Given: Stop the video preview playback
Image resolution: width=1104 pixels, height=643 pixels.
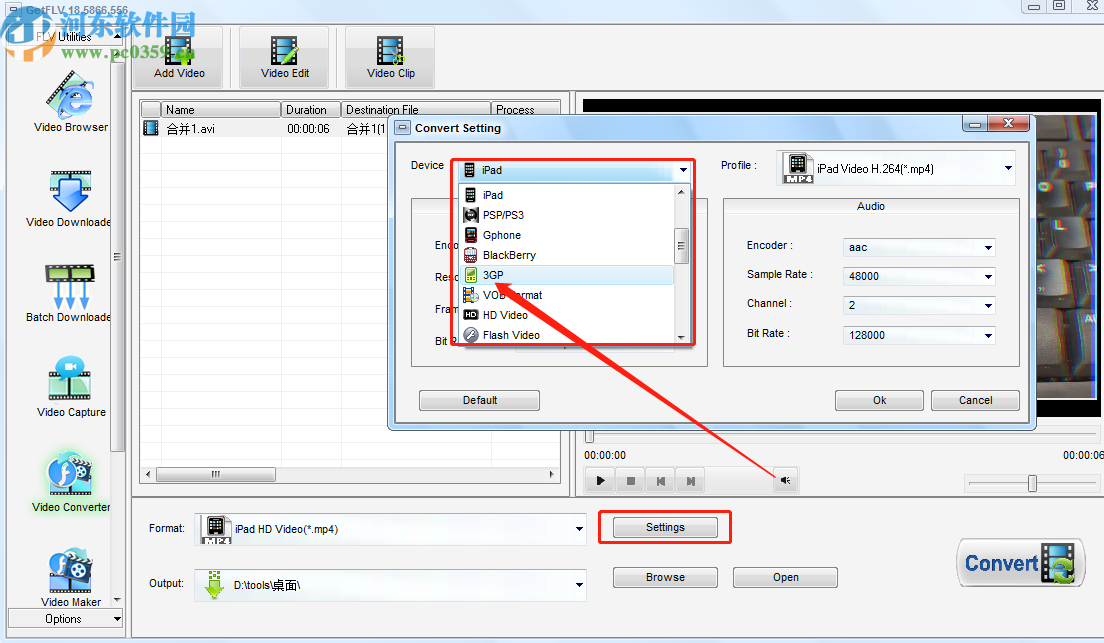Looking at the screenshot, I should coord(630,481).
